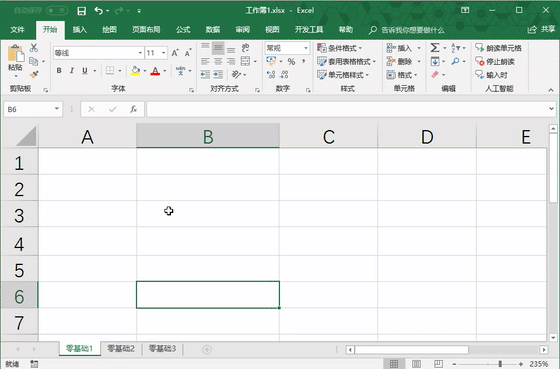The width and height of the screenshot is (560, 369).
Task: Click the decrease decimal icon
Action: click(x=284, y=74)
